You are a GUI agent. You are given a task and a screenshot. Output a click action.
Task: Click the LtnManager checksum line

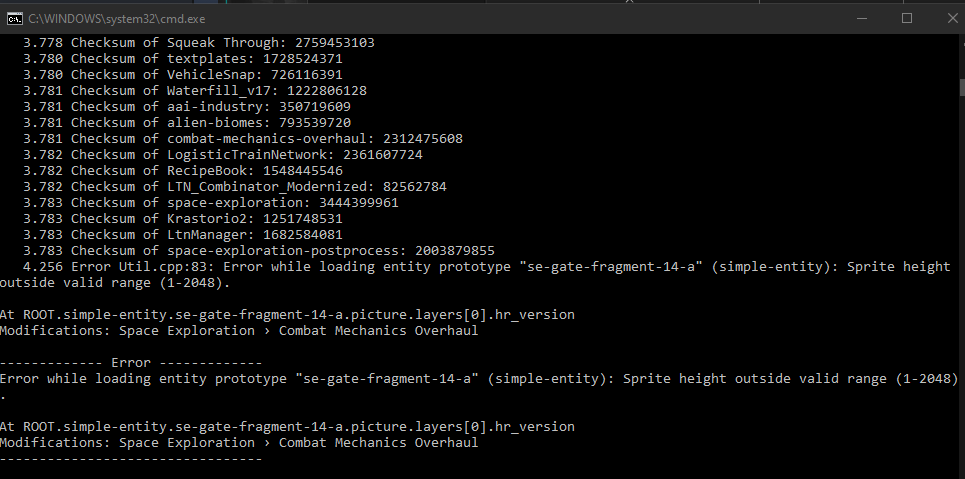[x=183, y=235]
